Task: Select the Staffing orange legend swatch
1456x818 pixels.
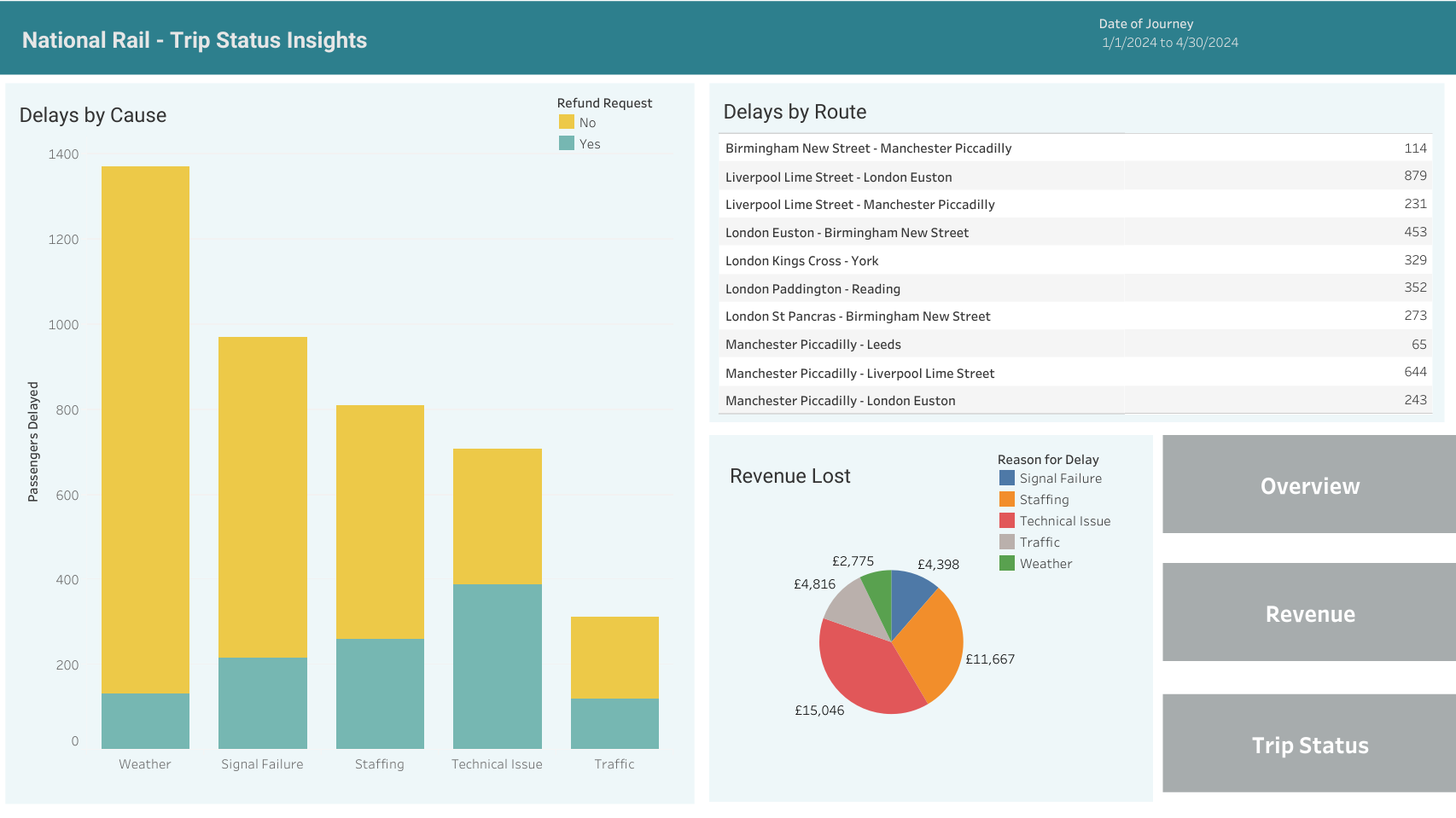Action: click(1007, 500)
